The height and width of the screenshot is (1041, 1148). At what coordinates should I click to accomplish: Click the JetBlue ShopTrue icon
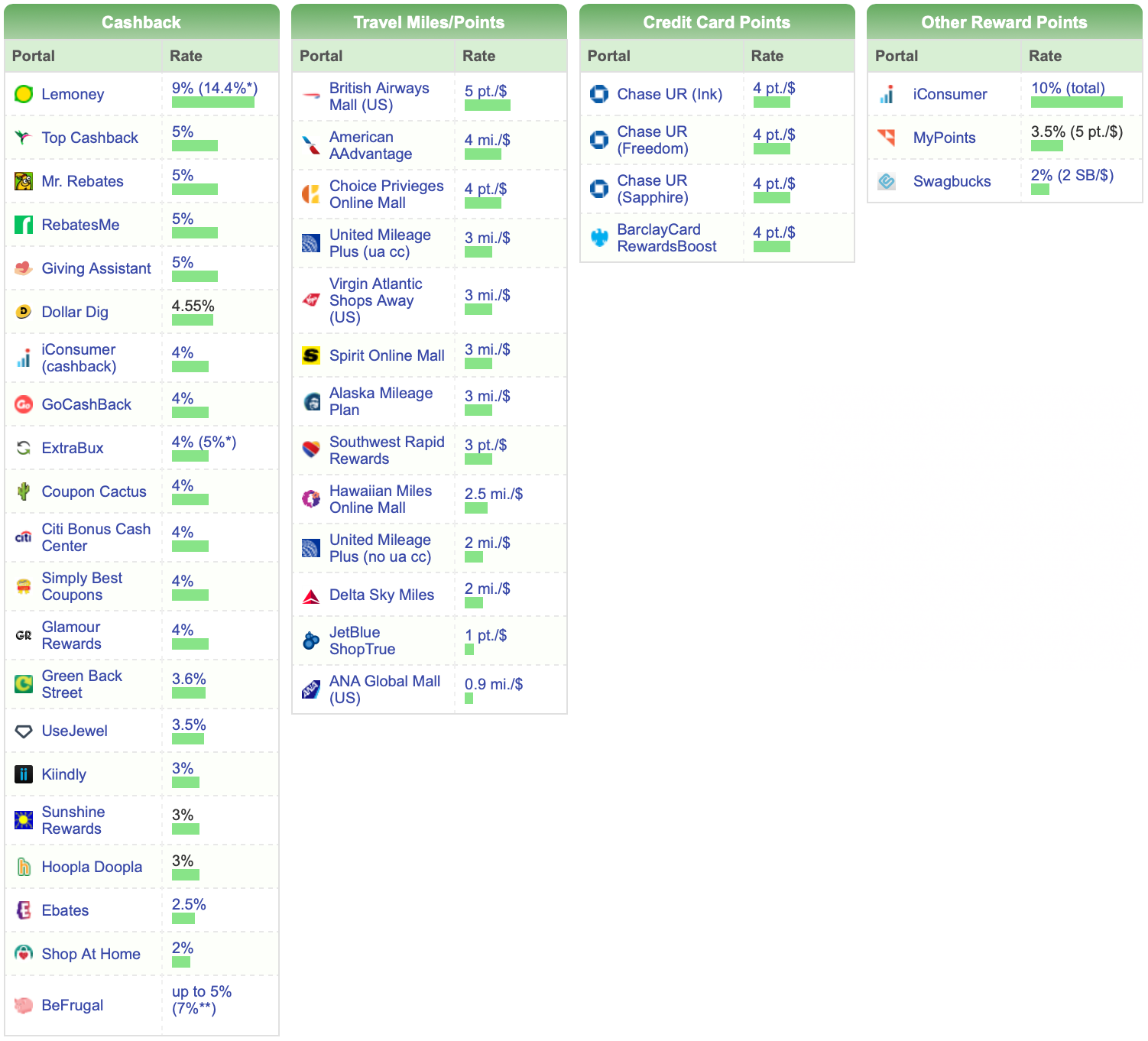pos(311,640)
